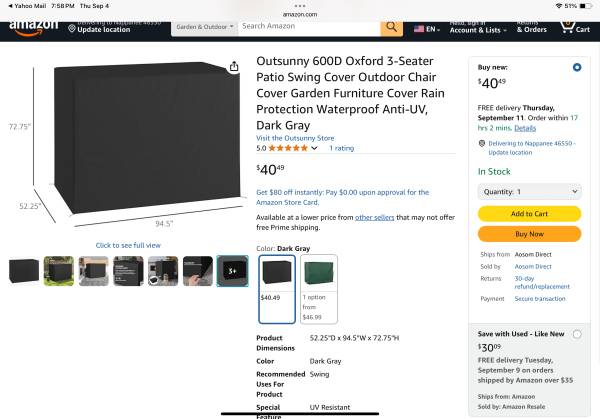Open Returns & Orders
The image size is (600, 419).
(x=532, y=28)
